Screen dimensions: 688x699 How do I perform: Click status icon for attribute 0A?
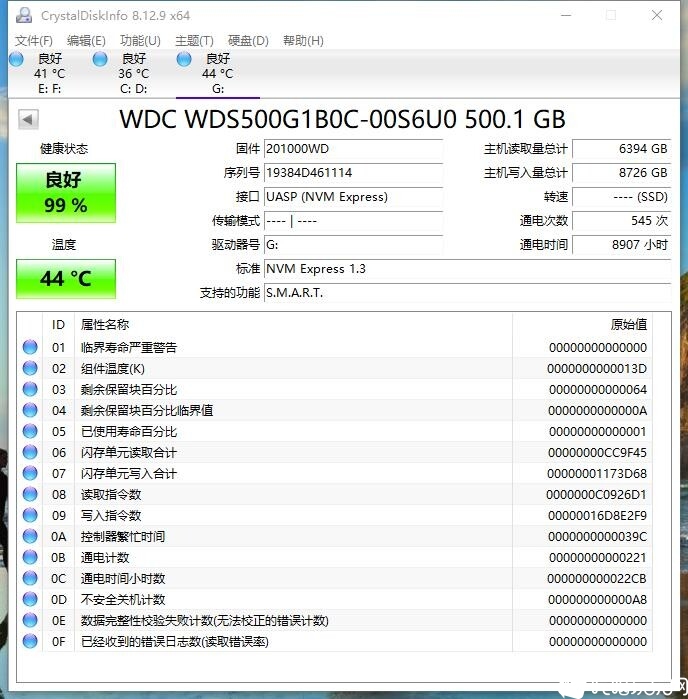tap(30, 536)
